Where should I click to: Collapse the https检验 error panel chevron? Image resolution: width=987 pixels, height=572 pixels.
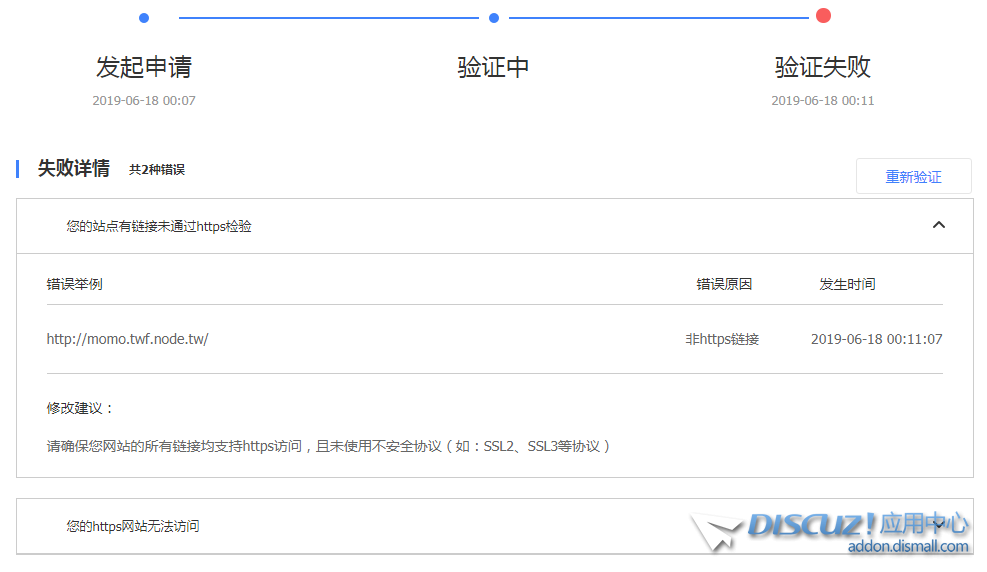938,225
